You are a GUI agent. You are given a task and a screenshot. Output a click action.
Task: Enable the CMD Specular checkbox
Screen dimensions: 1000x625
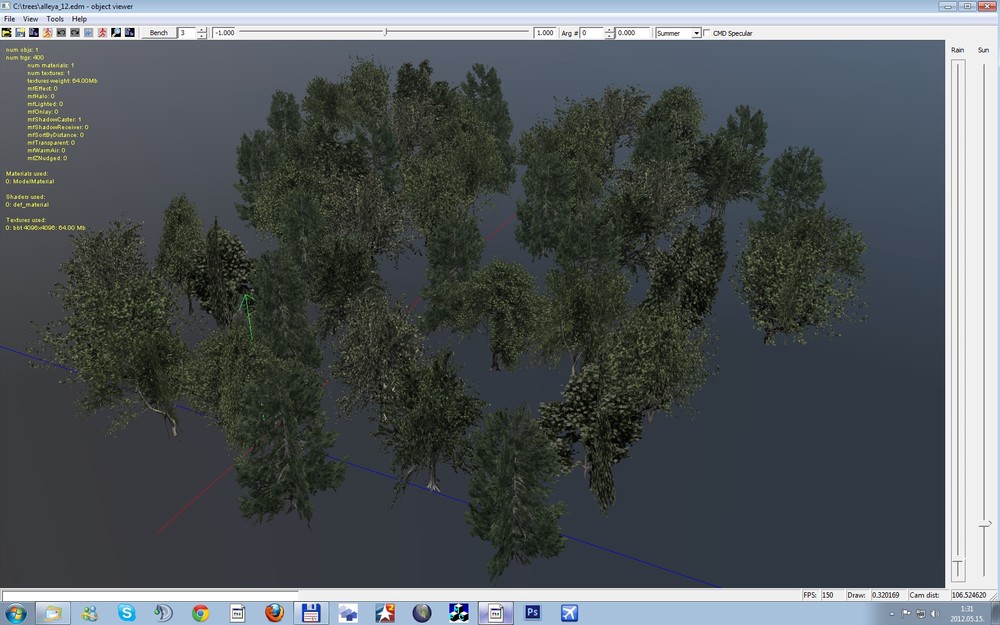coord(708,33)
